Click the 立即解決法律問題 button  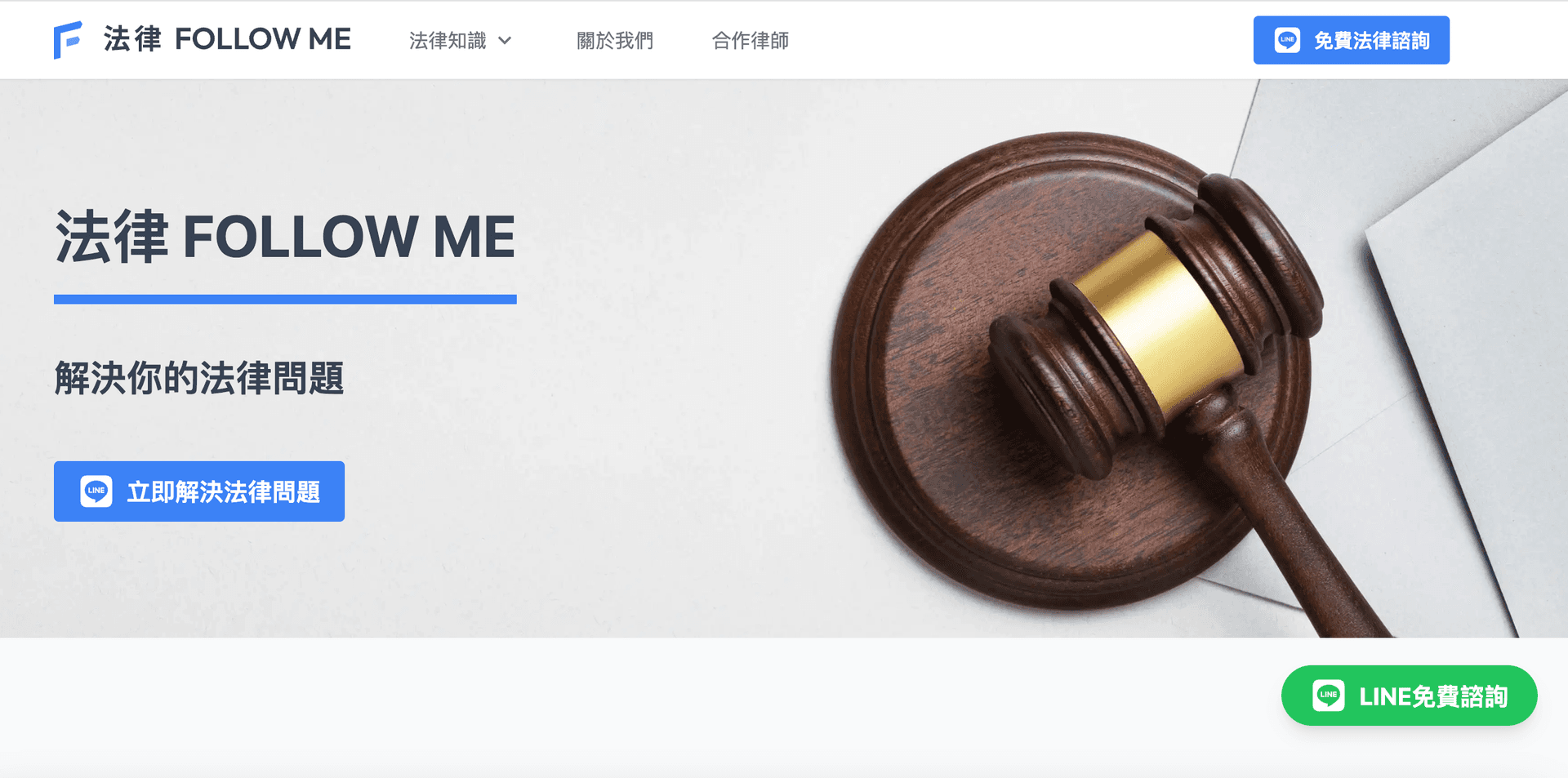[x=199, y=491]
